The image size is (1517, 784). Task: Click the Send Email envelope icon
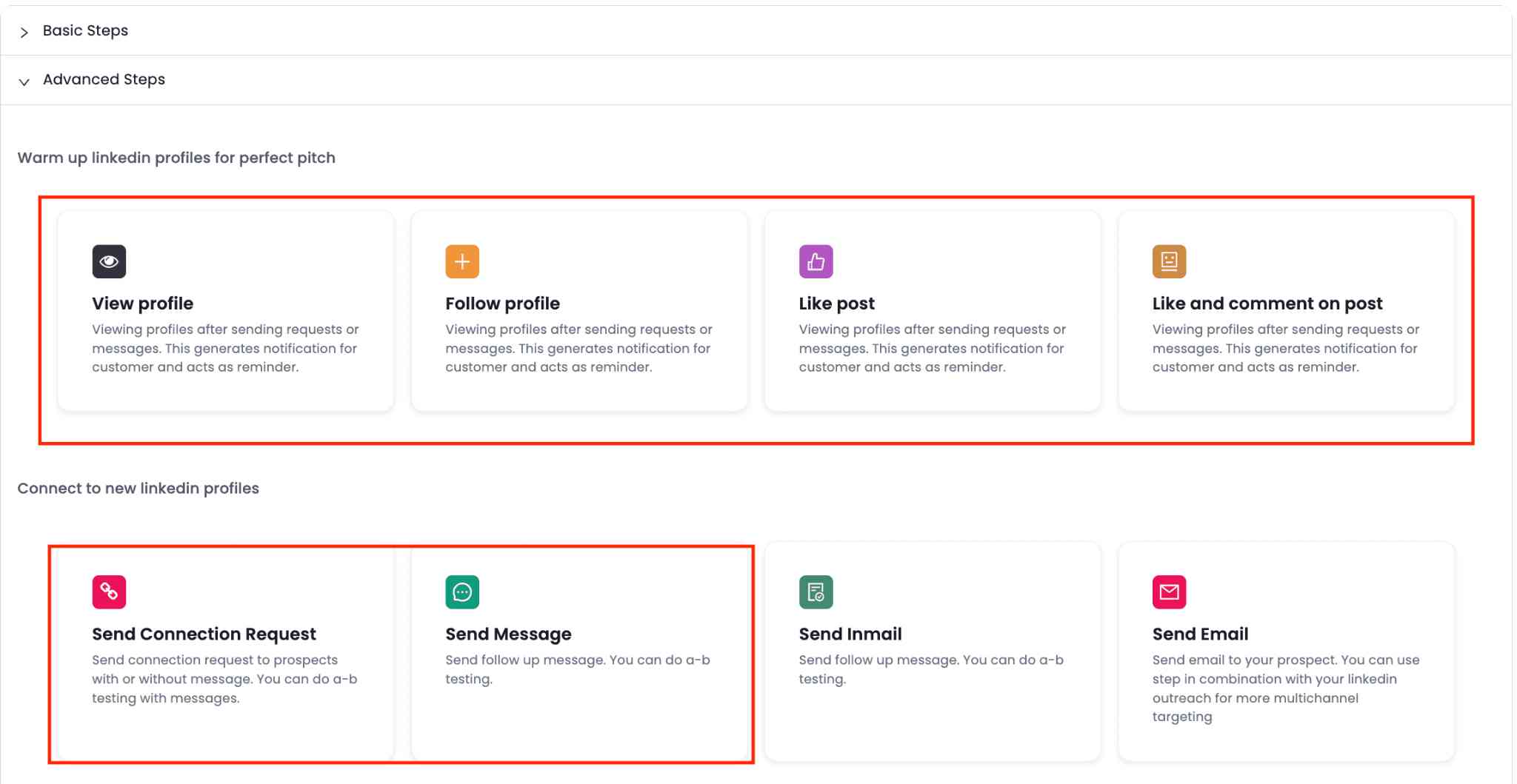[1168, 591]
